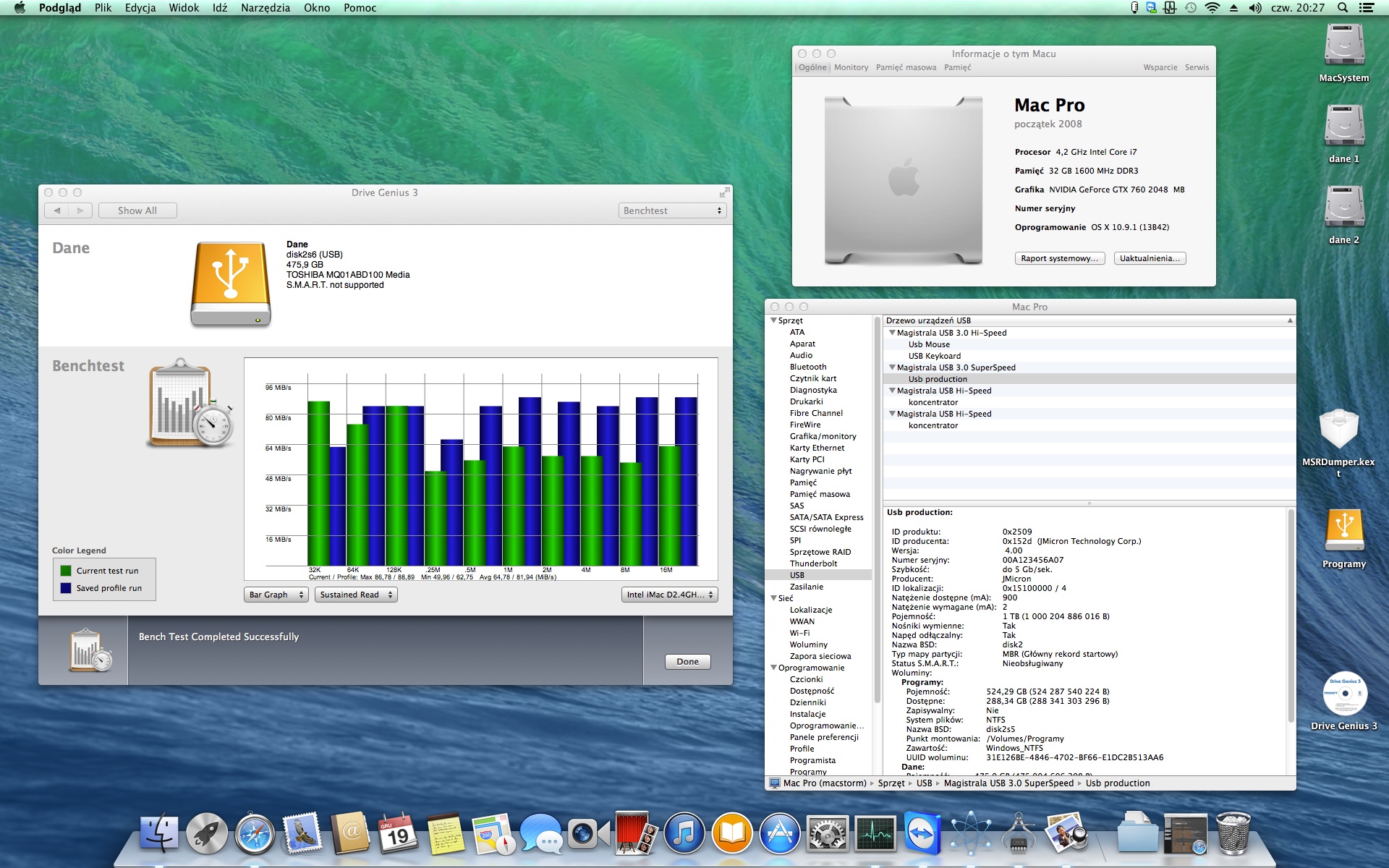Select Usb Mouse in USB tree
The height and width of the screenshot is (868, 1389).
(929, 344)
